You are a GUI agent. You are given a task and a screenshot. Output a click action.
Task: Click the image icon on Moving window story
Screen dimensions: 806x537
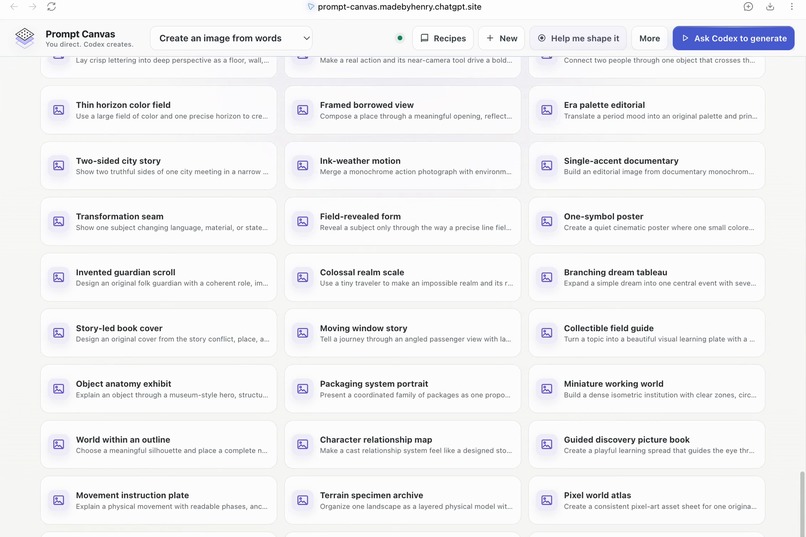coord(303,333)
